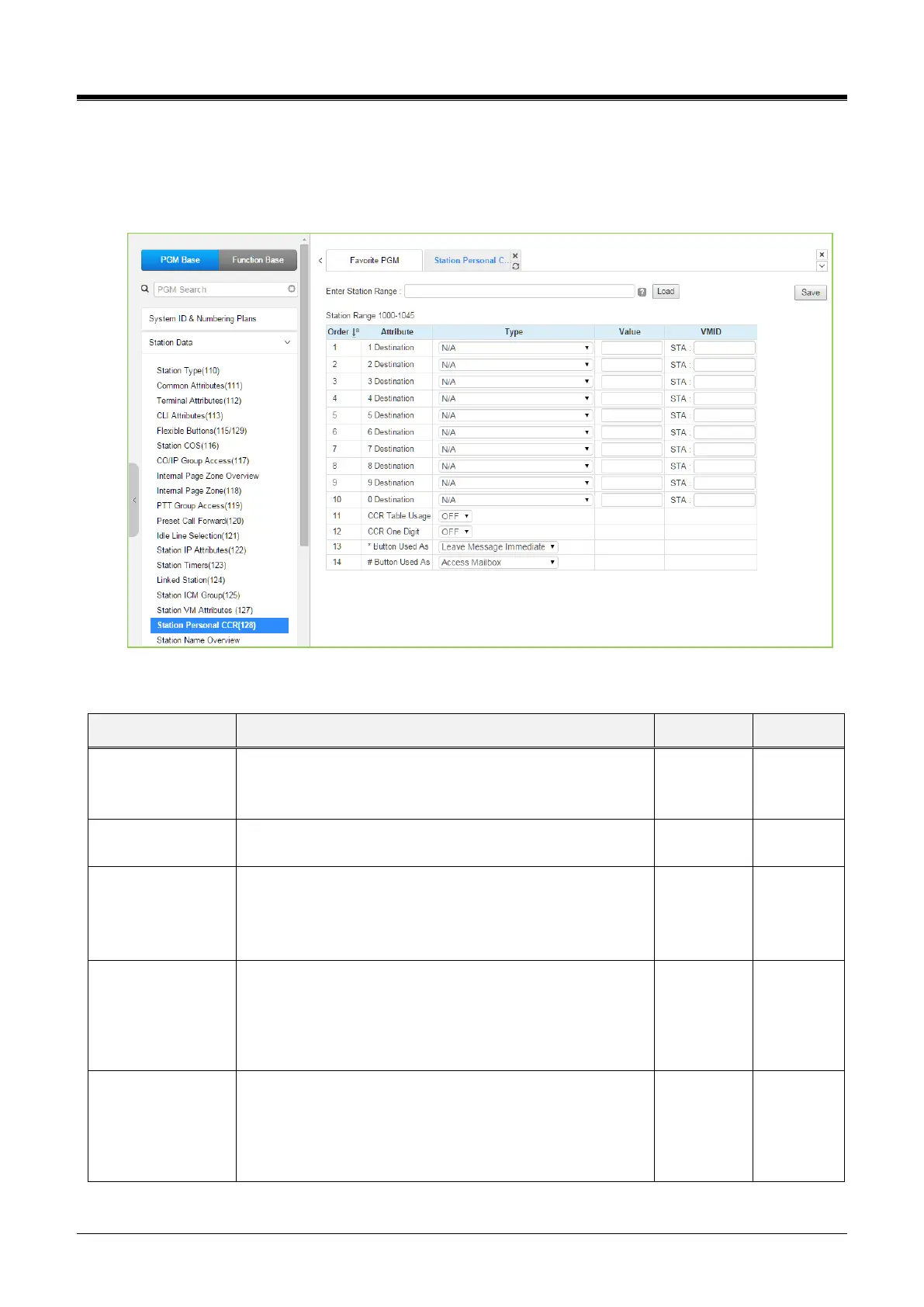Screen dimensions: 924x1307
Task: Click the VMID column header
Action: (x=711, y=332)
